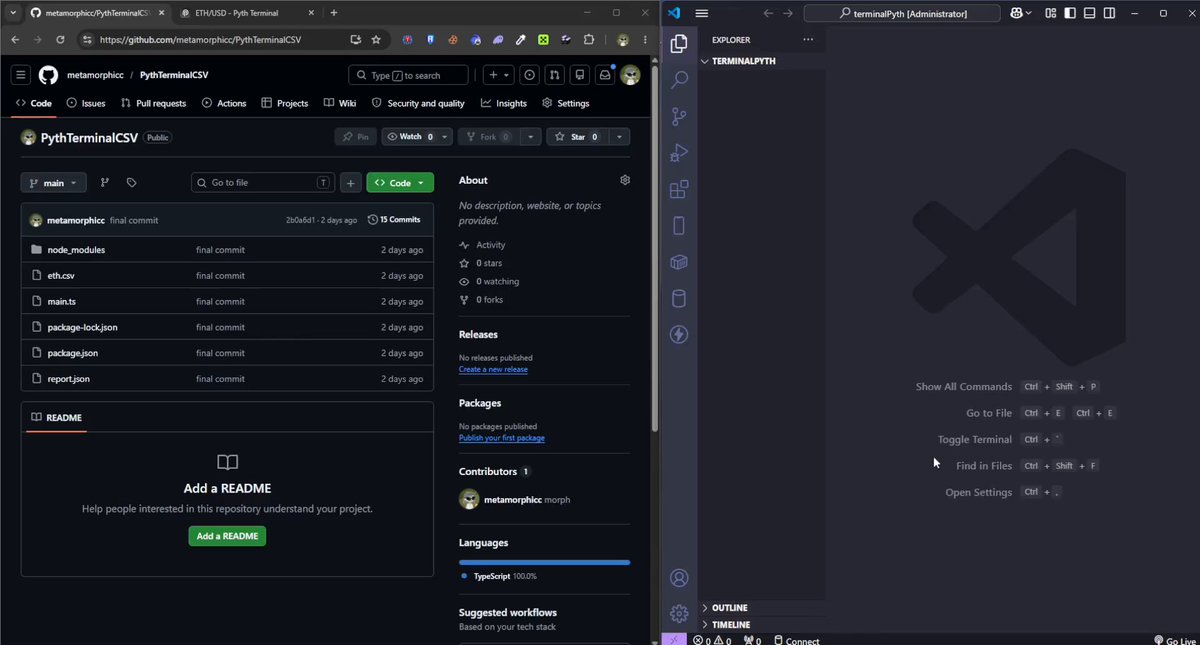
Task: Click TypeScript language bar
Action: 544,562
